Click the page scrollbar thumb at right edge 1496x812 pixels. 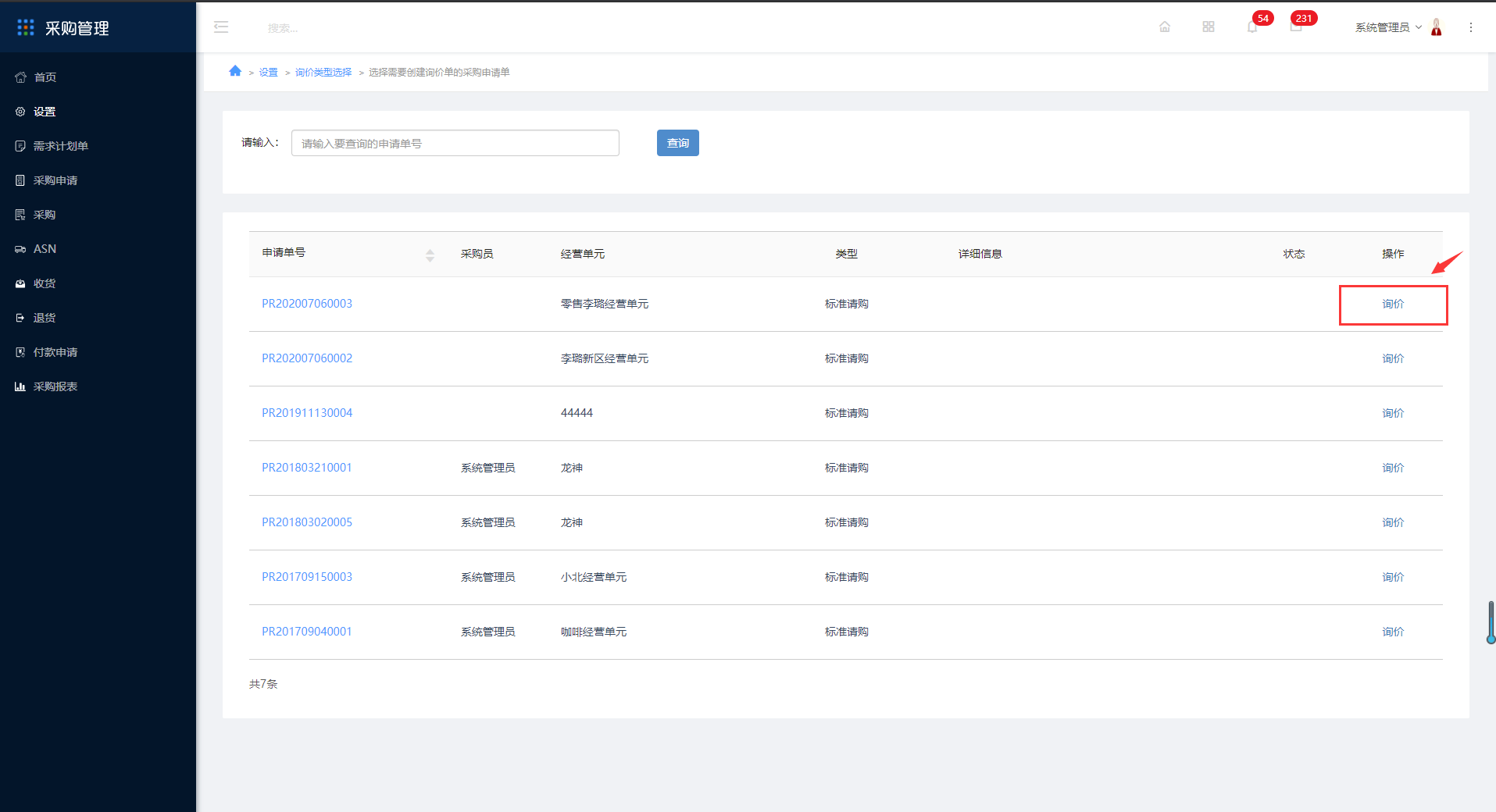[1491, 621]
